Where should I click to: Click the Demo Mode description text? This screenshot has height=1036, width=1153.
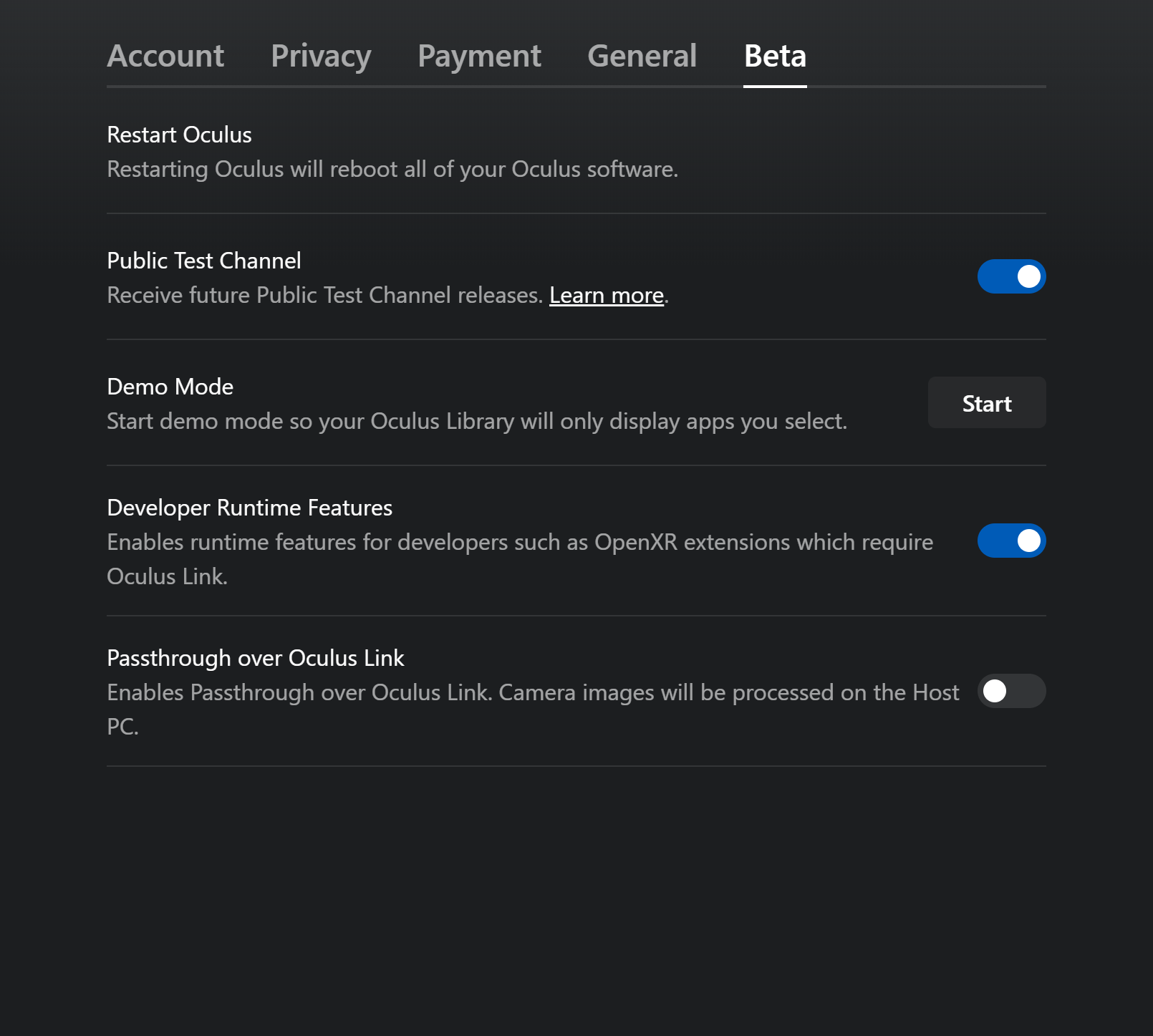click(477, 421)
